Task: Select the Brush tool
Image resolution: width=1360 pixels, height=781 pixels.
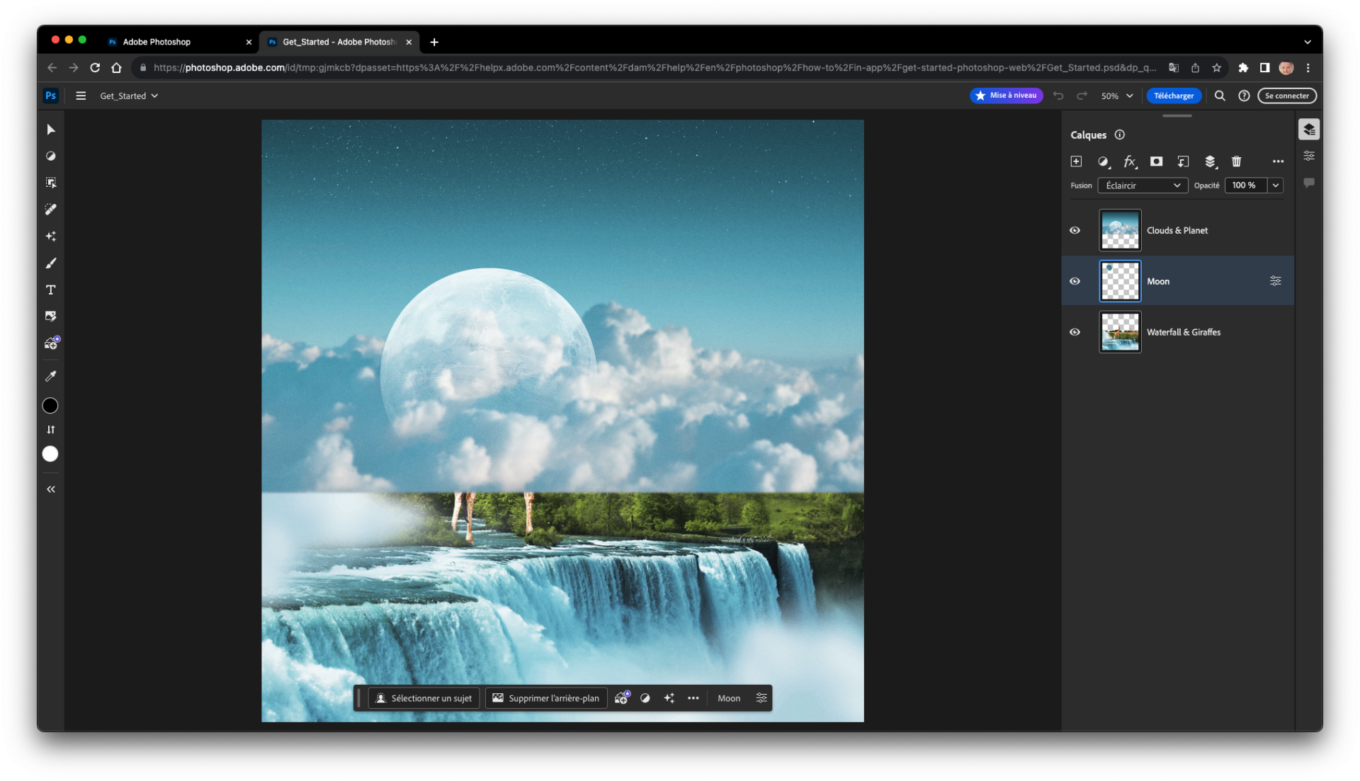Action: (x=51, y=263)
